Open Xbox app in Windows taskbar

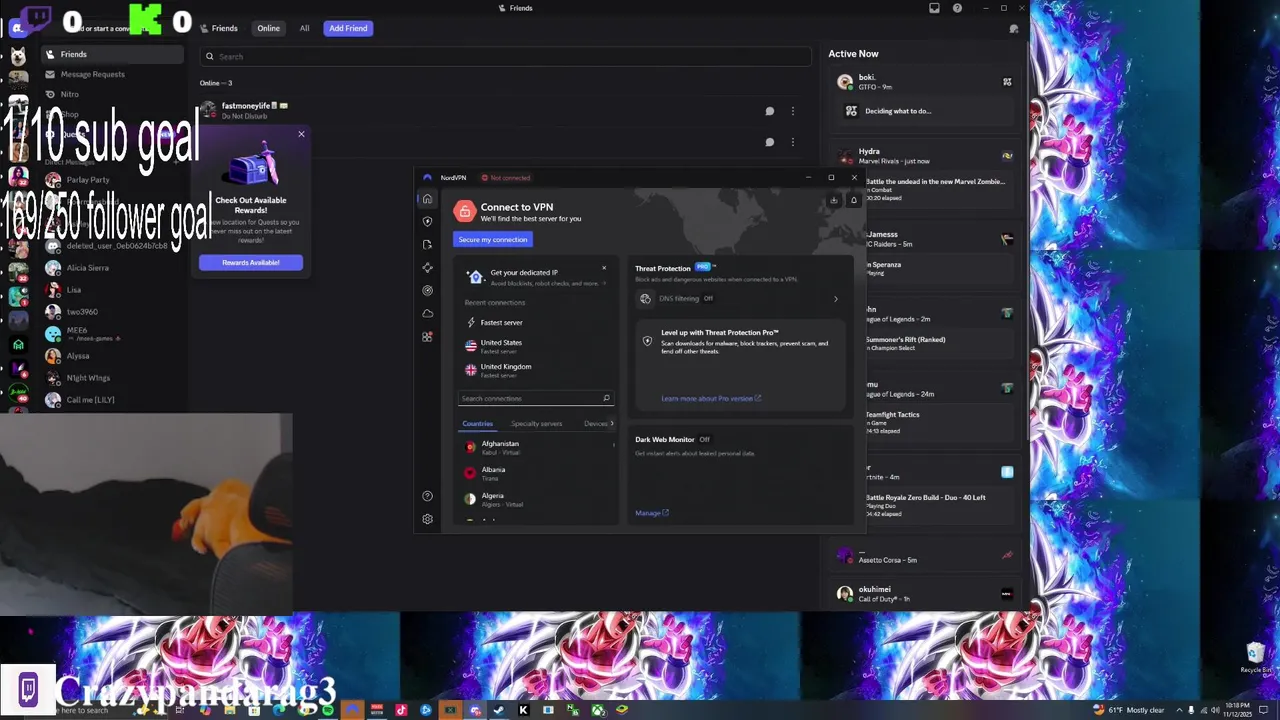tap(597, 710)
